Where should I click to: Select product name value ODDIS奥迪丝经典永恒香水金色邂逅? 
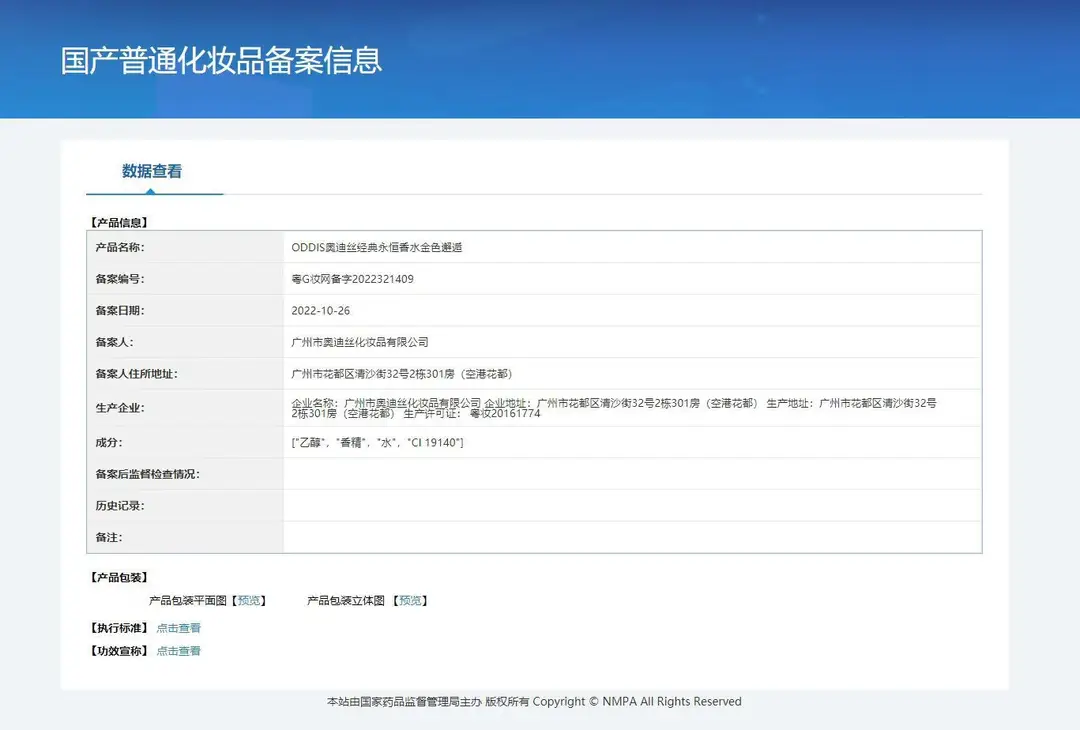click(377, 247)
